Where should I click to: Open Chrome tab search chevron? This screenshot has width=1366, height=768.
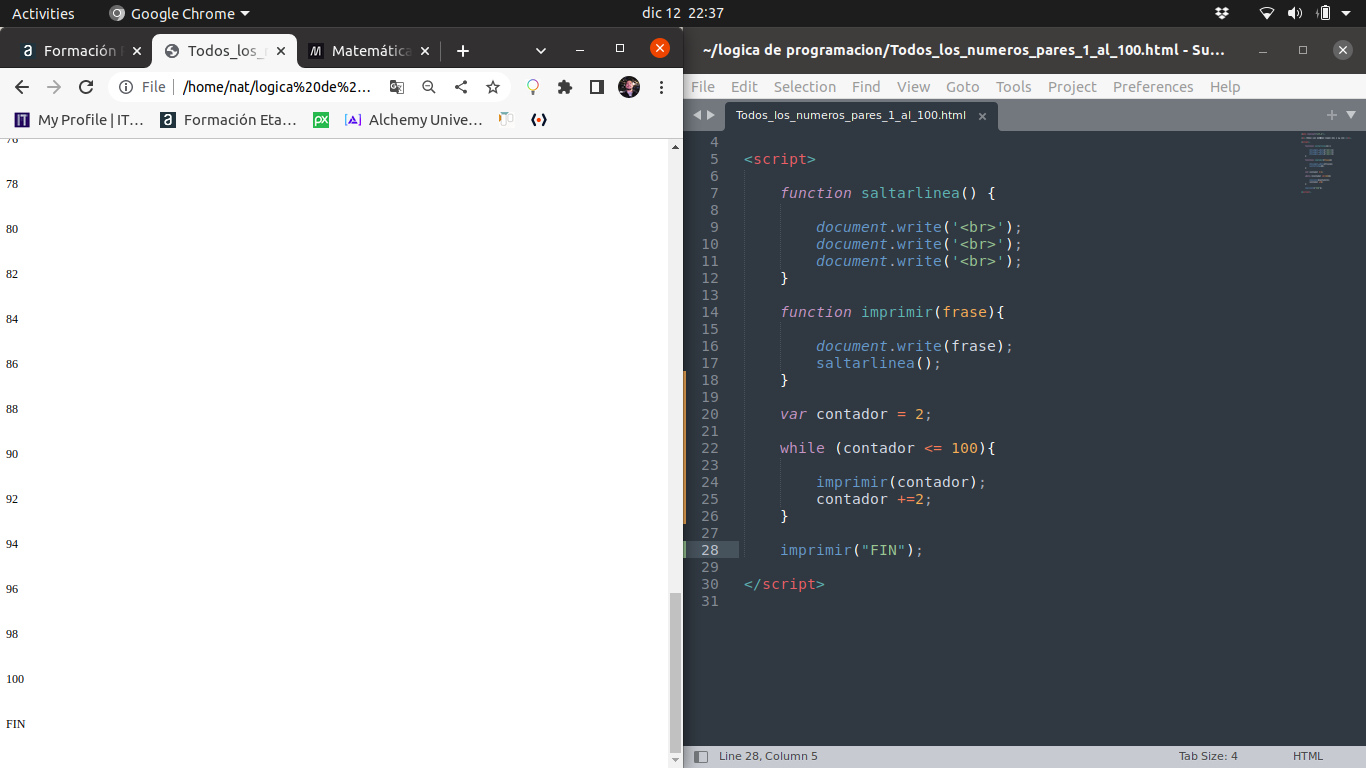pyautogui.click(x=541, y=50)
